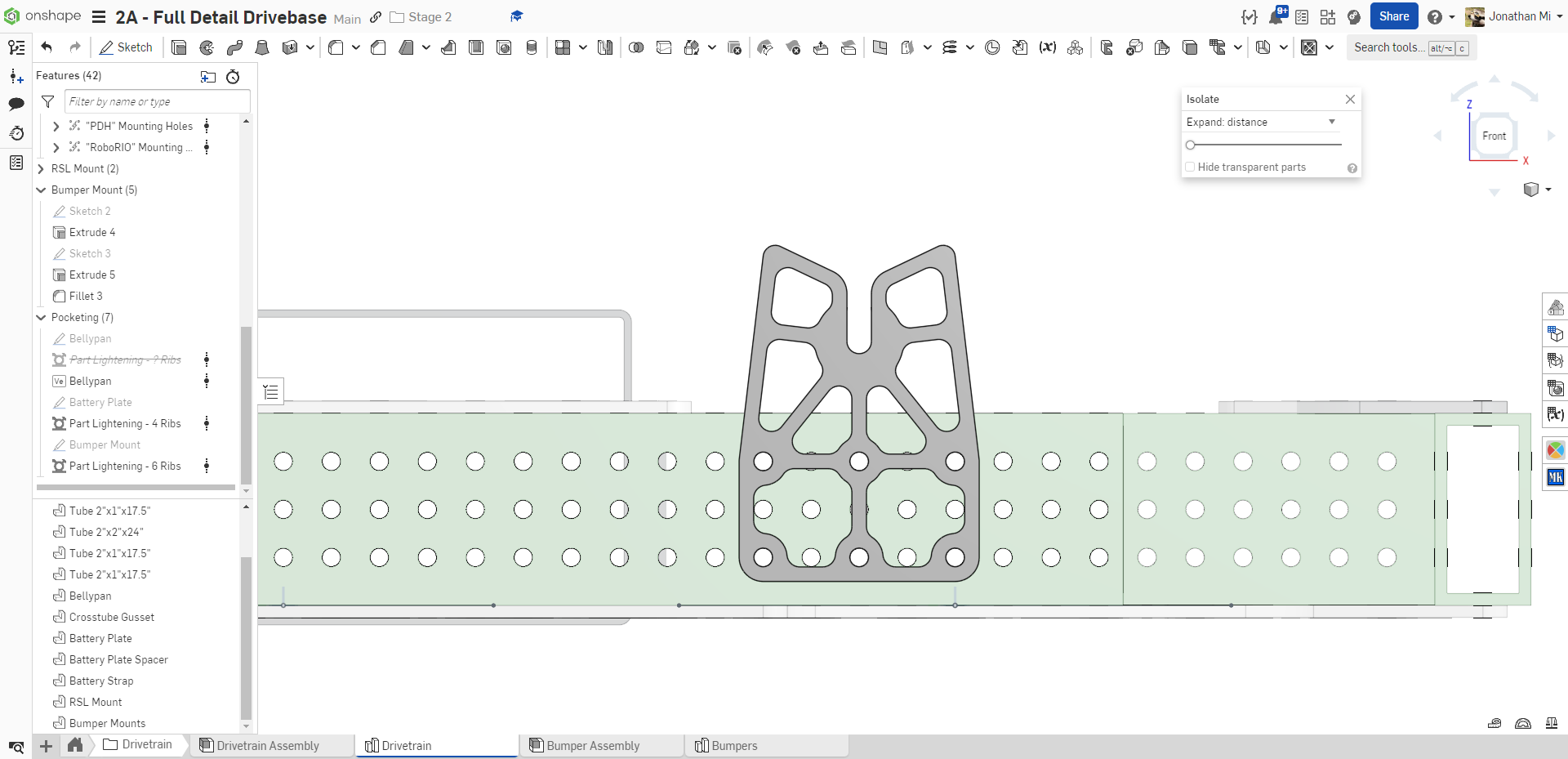
Task: Click the Share button
Action: click(1393, 16)
